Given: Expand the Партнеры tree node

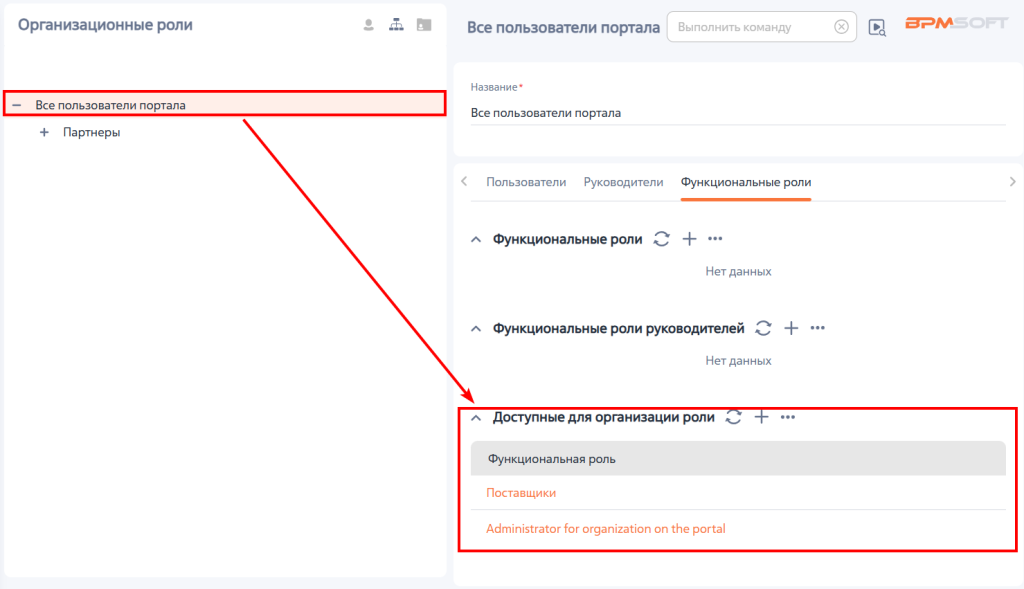Looking at the screenshot, I should coord(44,132).
